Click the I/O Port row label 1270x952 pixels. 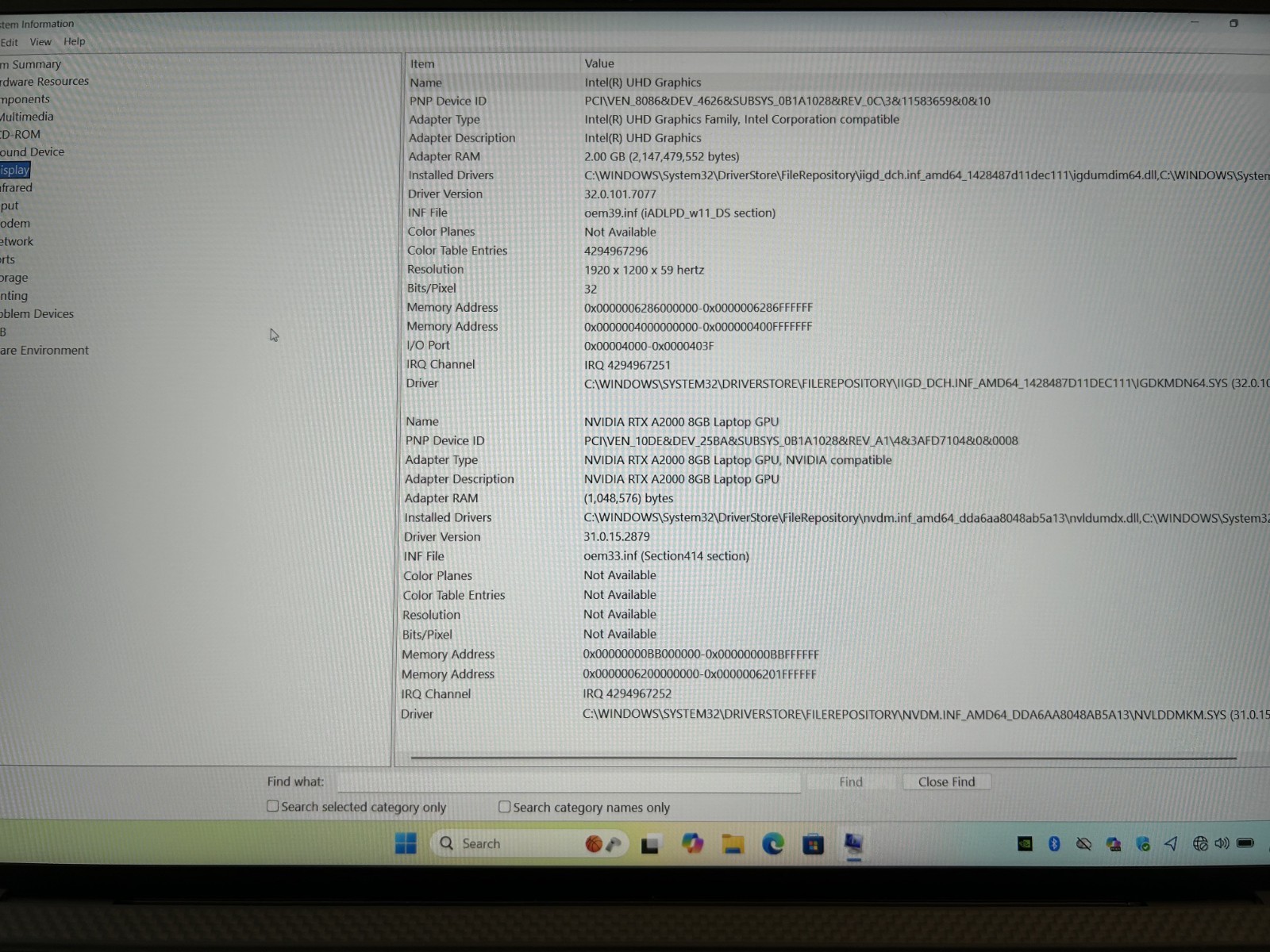[x=428, y=345]
